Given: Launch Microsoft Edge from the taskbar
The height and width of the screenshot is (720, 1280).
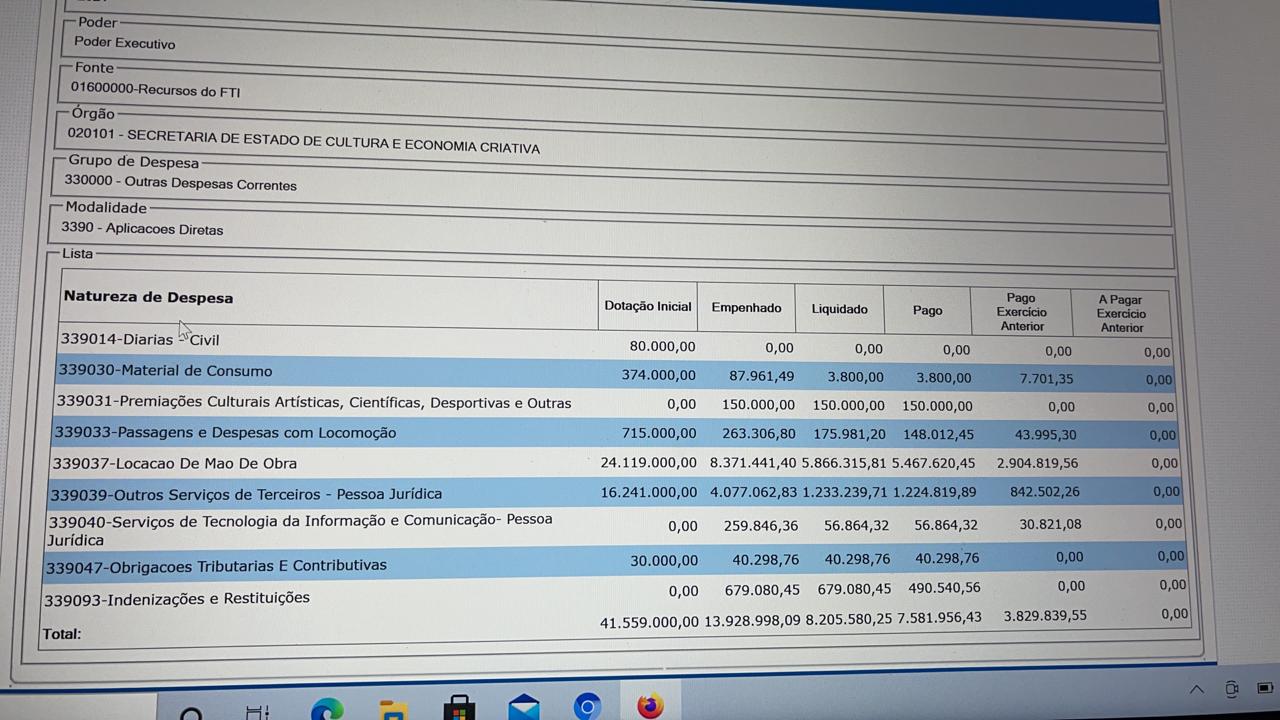Looking at the screenshot, I should click(327, 709).
